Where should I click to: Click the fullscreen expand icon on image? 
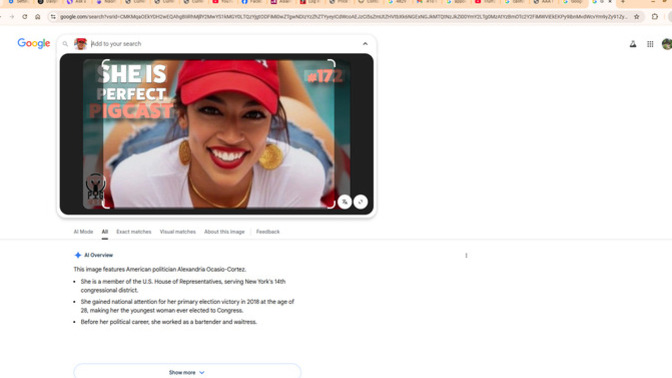pos(360,202)
